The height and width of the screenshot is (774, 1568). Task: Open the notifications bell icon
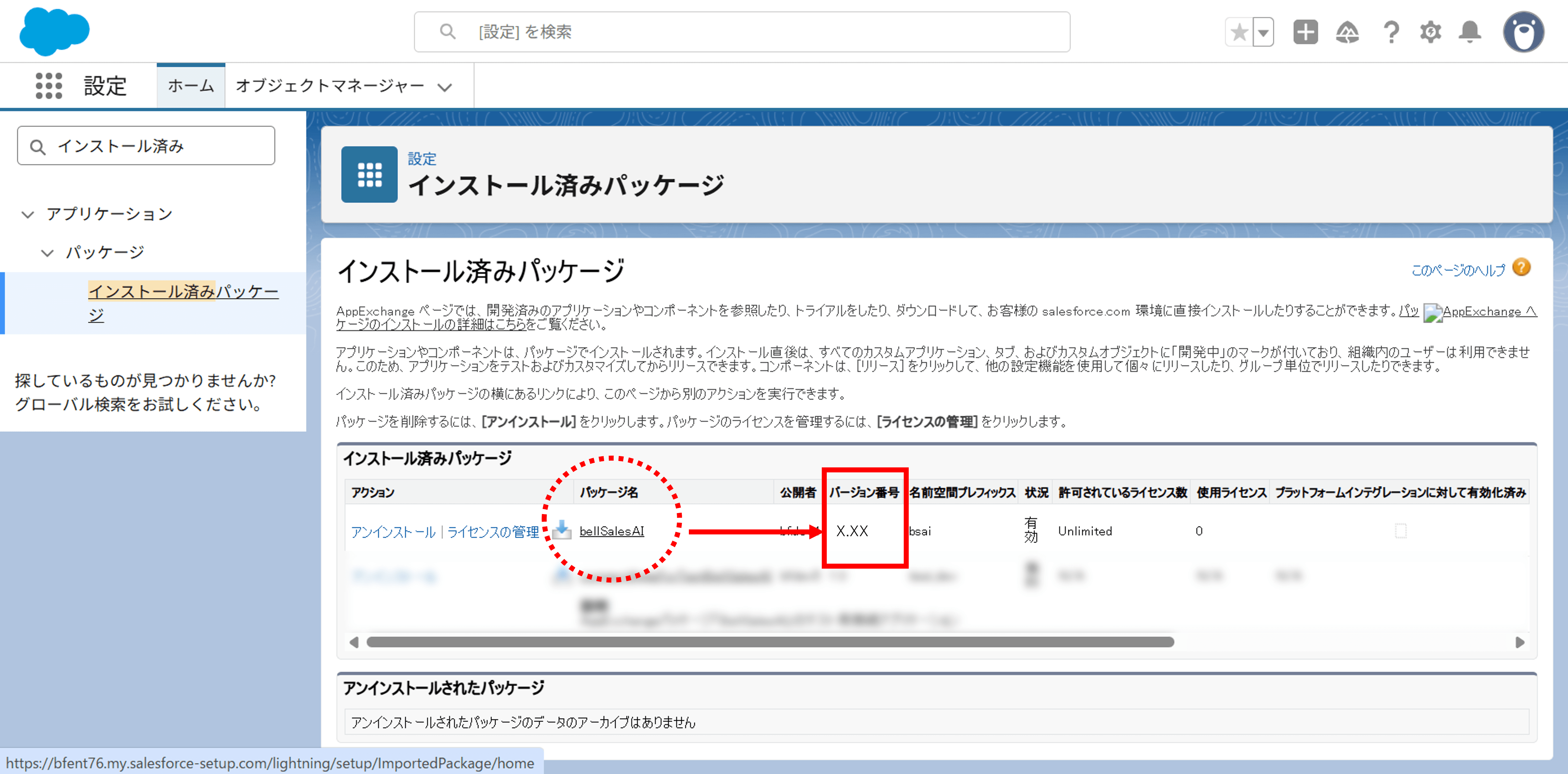[1470, 32]
